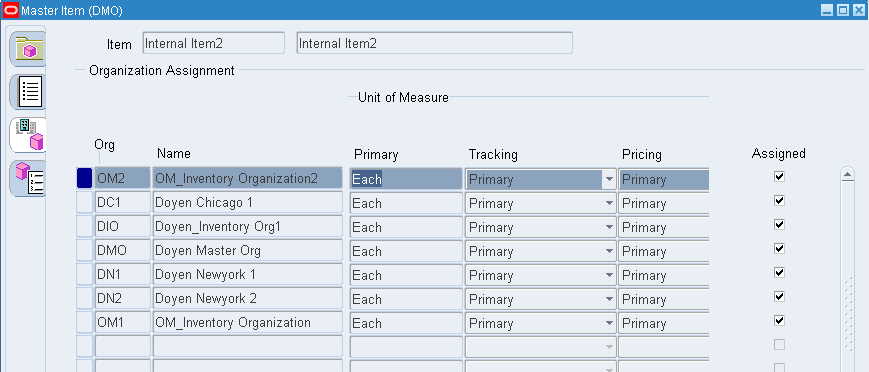
Task: Expand Tracking dropdown for the OM2 row
Action: [610, 179]
